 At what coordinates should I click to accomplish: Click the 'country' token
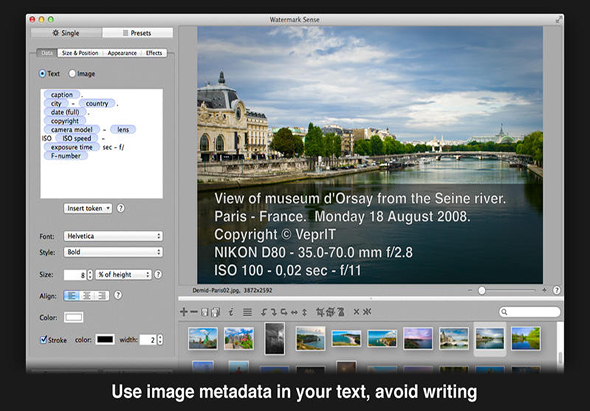(x=97, y=104)
